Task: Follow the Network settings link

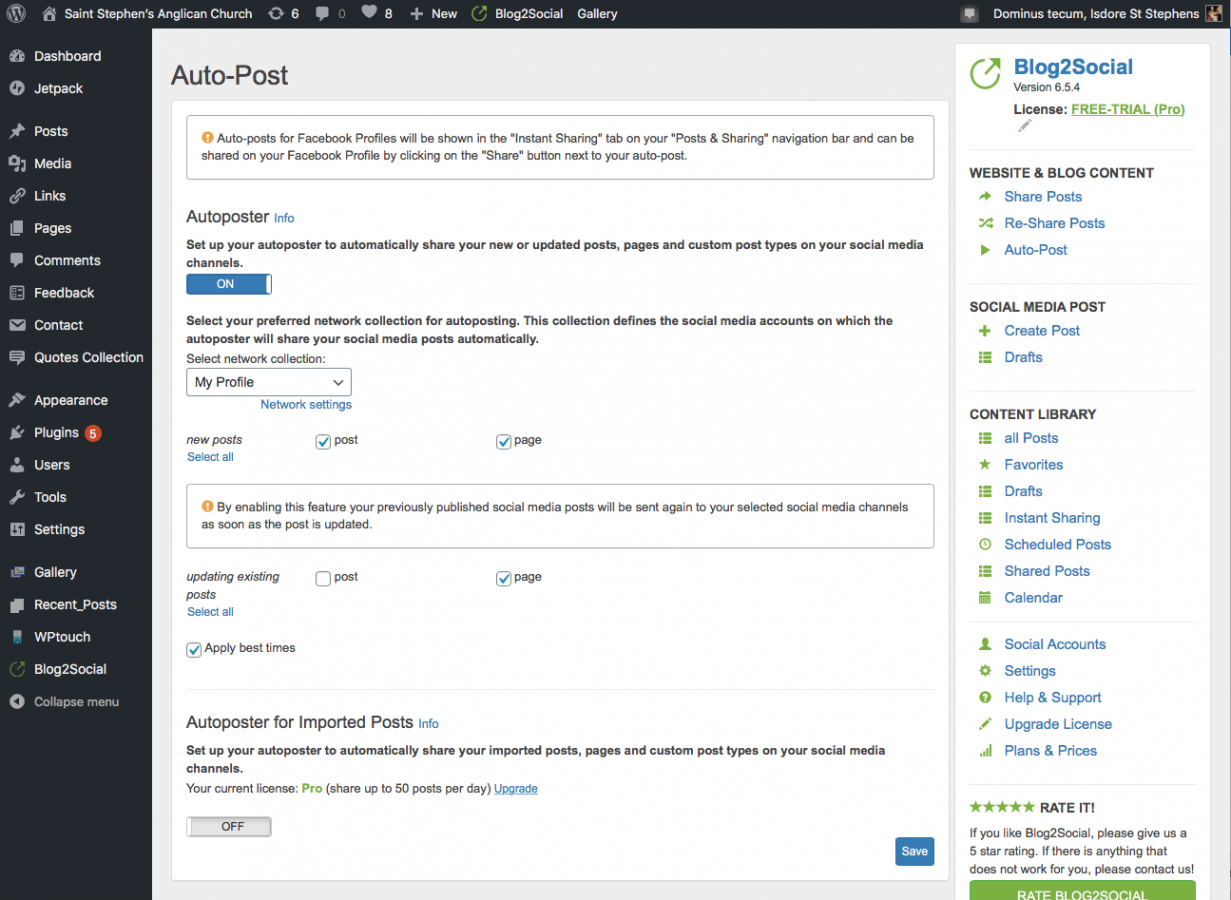Action: pos(306,405)
